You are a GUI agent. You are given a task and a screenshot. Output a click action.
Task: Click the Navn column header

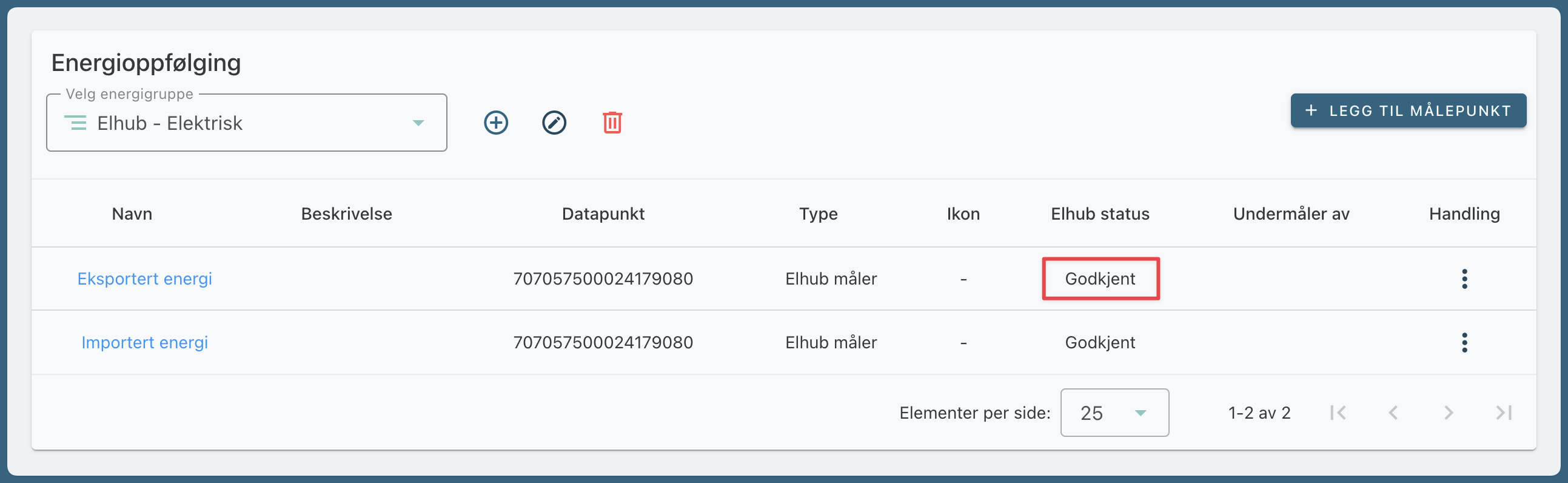coord(132,214)
